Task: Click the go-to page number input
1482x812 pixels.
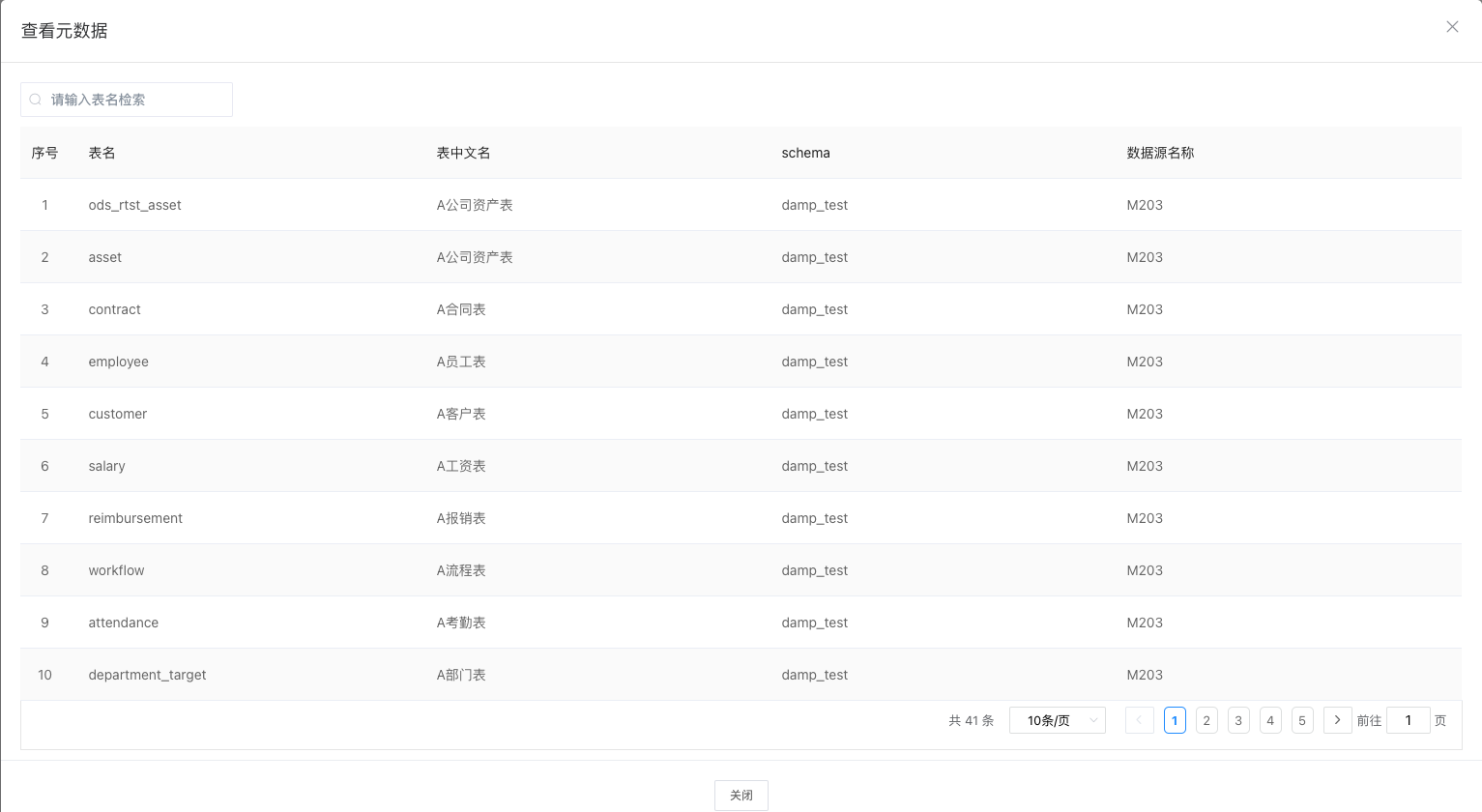Action: pos(1408,720)
